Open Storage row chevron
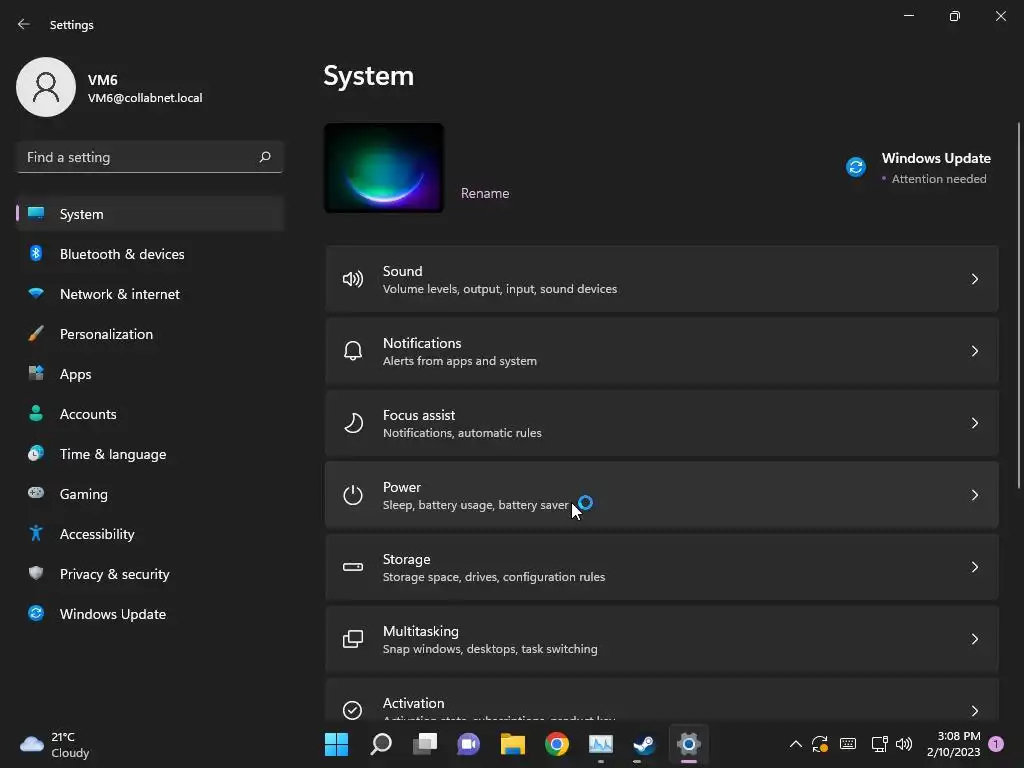1024x768 pixels. 974,567
